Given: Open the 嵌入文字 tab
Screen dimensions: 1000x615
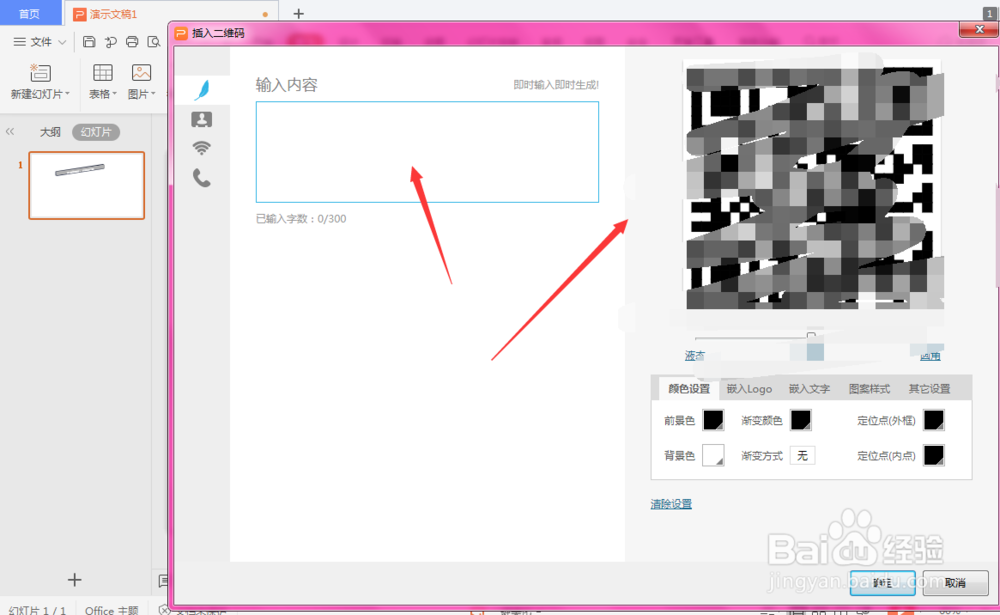Looking at the screenshot, I should click(x=809, y=389).
